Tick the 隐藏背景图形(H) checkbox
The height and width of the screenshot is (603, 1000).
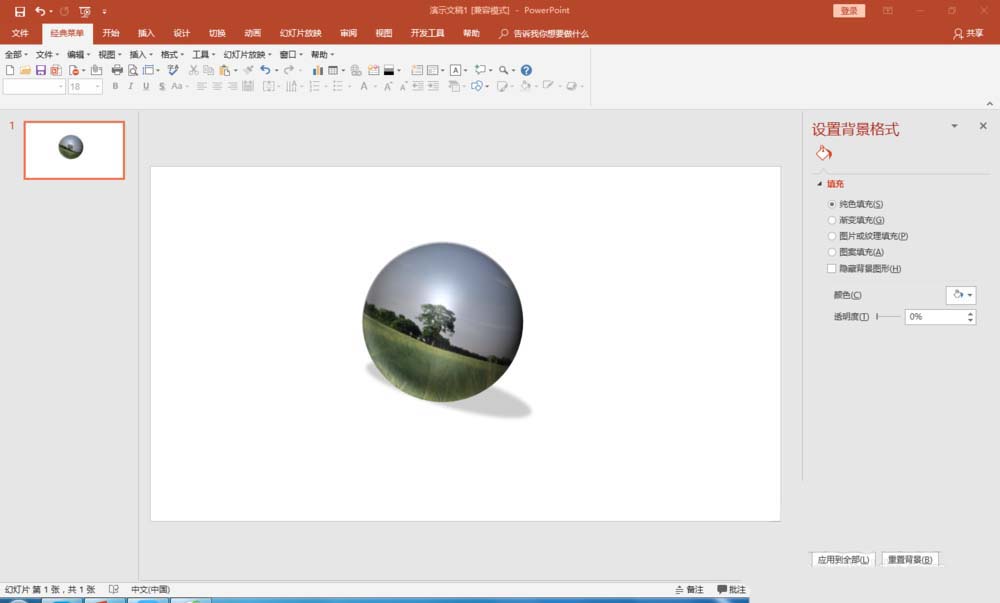832,268
